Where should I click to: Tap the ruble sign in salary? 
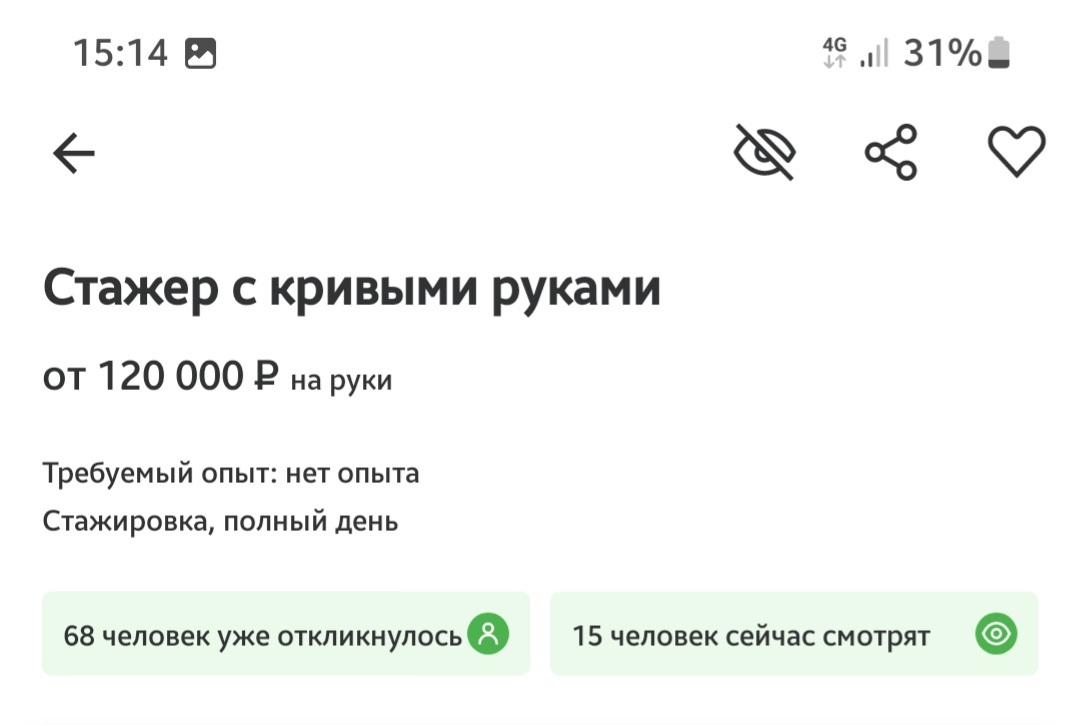pyautogui.click(x=265, y=377)
